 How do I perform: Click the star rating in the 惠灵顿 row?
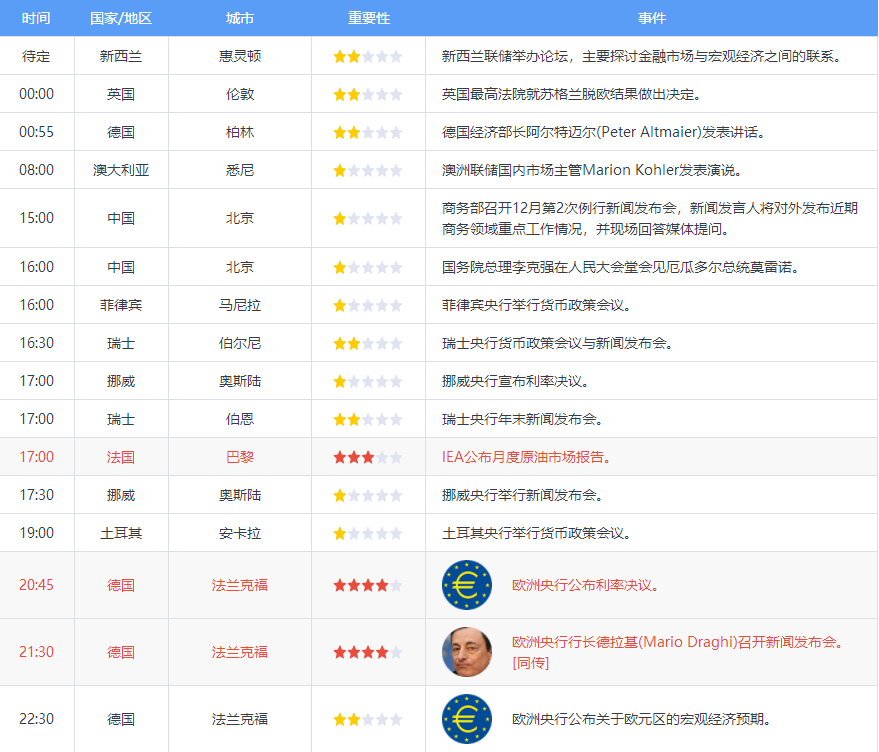tap(368, 57)
